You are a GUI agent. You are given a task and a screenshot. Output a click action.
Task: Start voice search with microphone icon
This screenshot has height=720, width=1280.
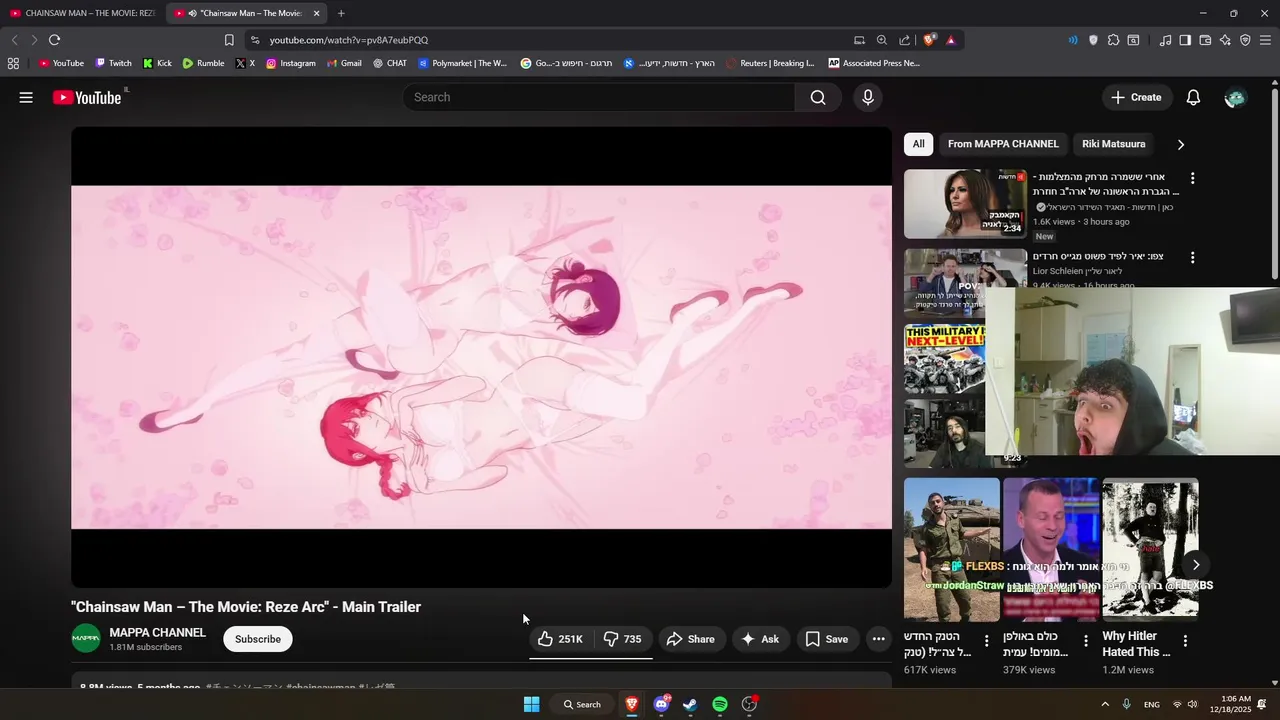coord(868,97)
